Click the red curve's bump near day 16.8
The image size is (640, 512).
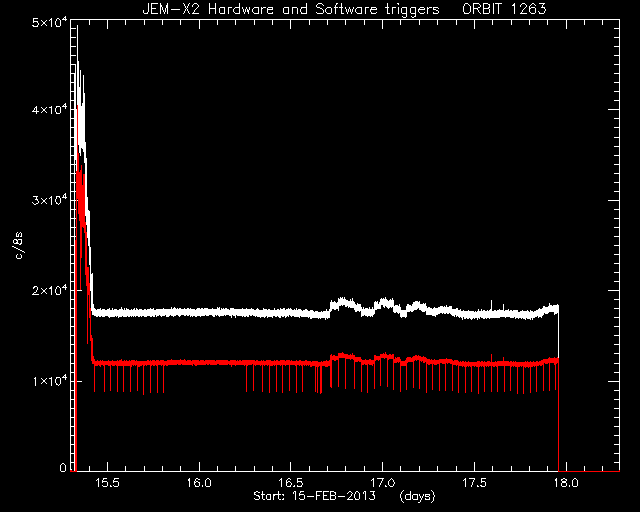(342, 356)
